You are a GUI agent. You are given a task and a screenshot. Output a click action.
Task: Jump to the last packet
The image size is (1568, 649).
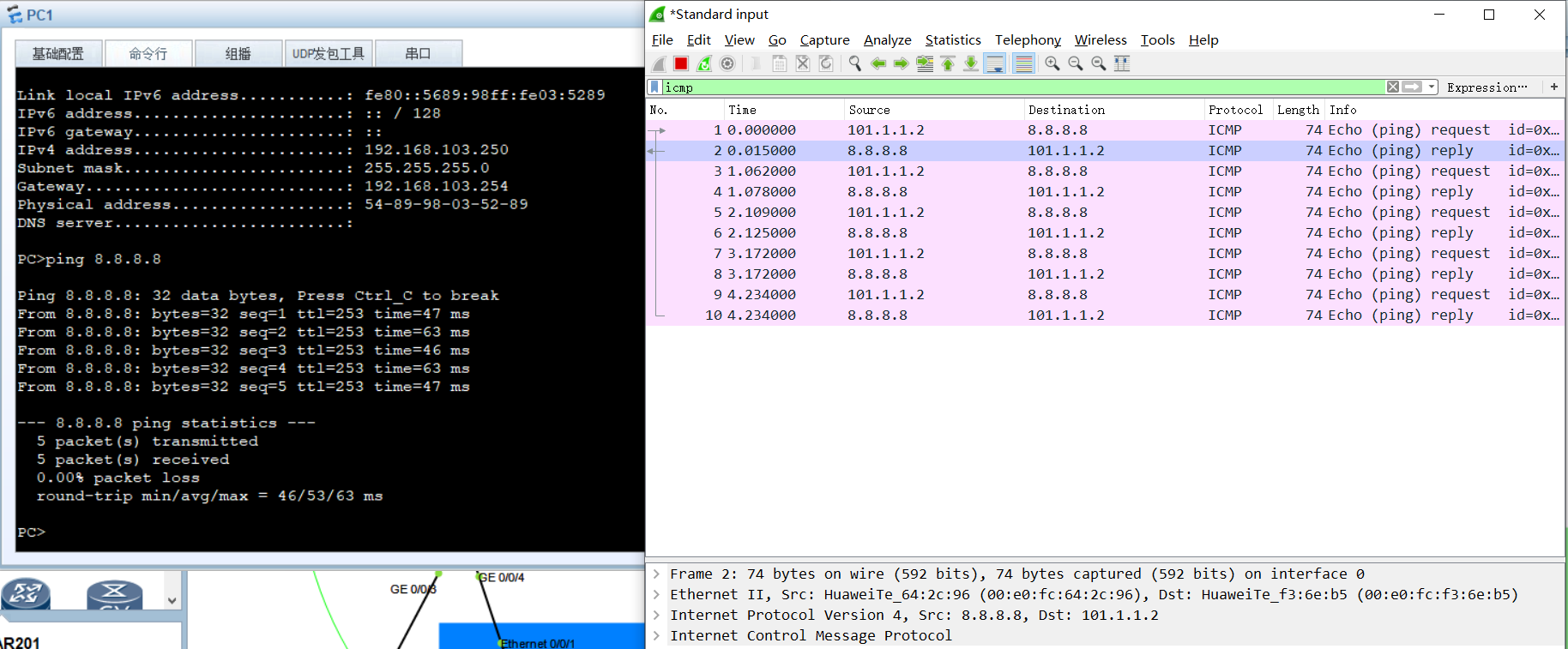[x=970, y=63]
